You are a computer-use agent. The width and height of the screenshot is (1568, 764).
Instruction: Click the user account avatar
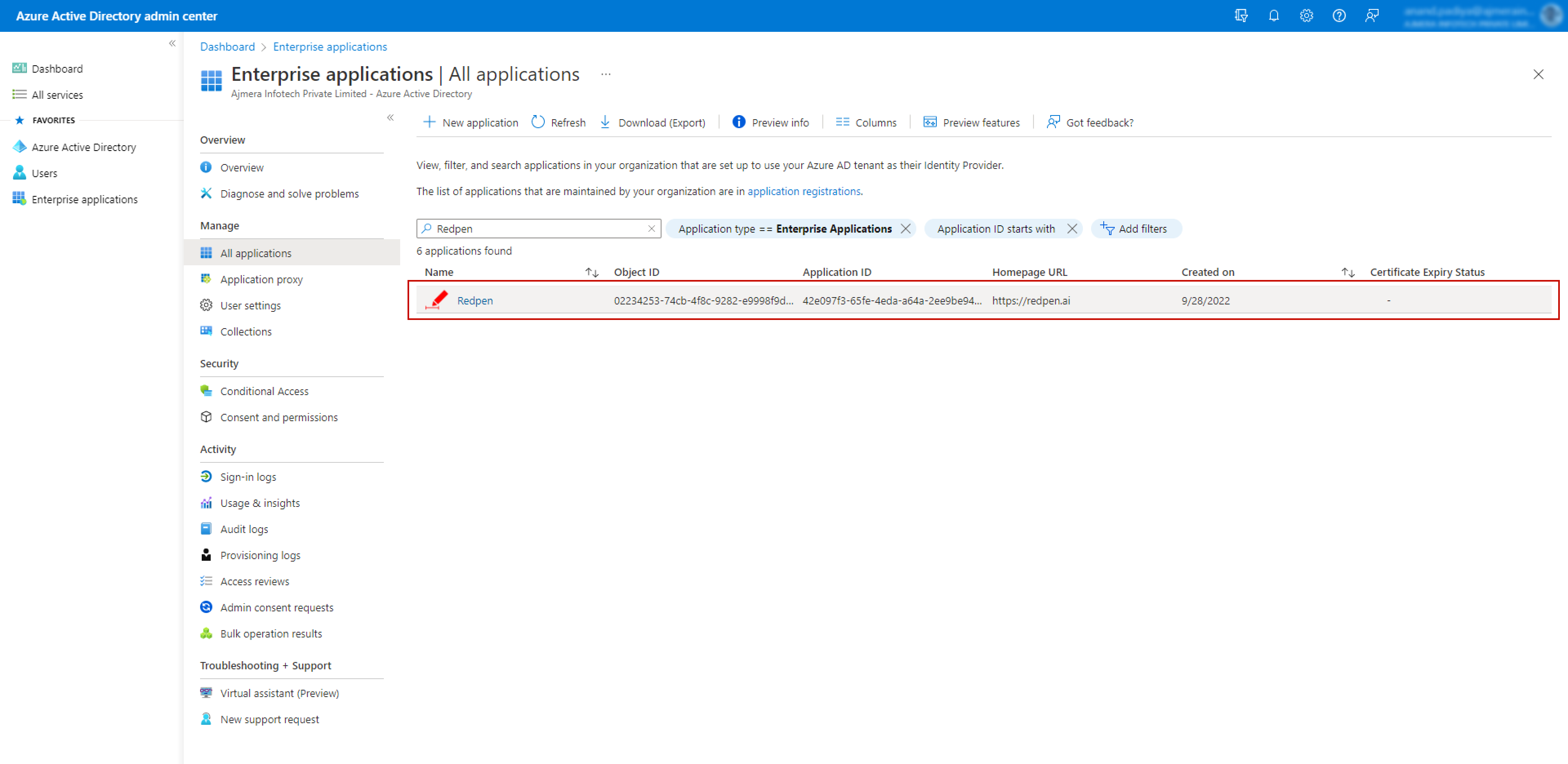pos(1552,16)
